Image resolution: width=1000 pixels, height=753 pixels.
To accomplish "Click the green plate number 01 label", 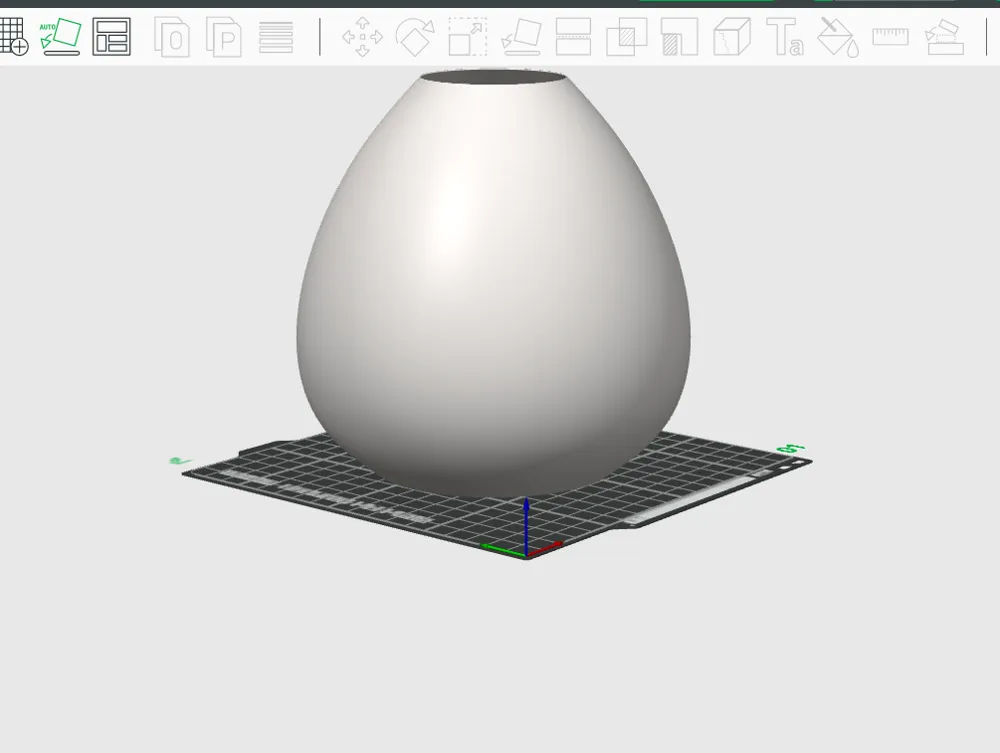I will click(x=791, y=449).
